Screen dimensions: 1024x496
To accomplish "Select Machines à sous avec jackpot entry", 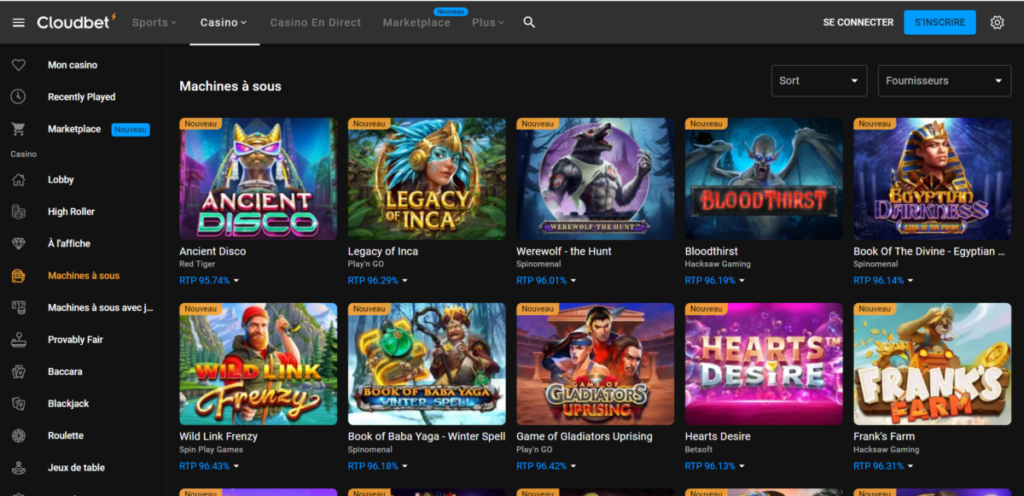I will point(101,307).
